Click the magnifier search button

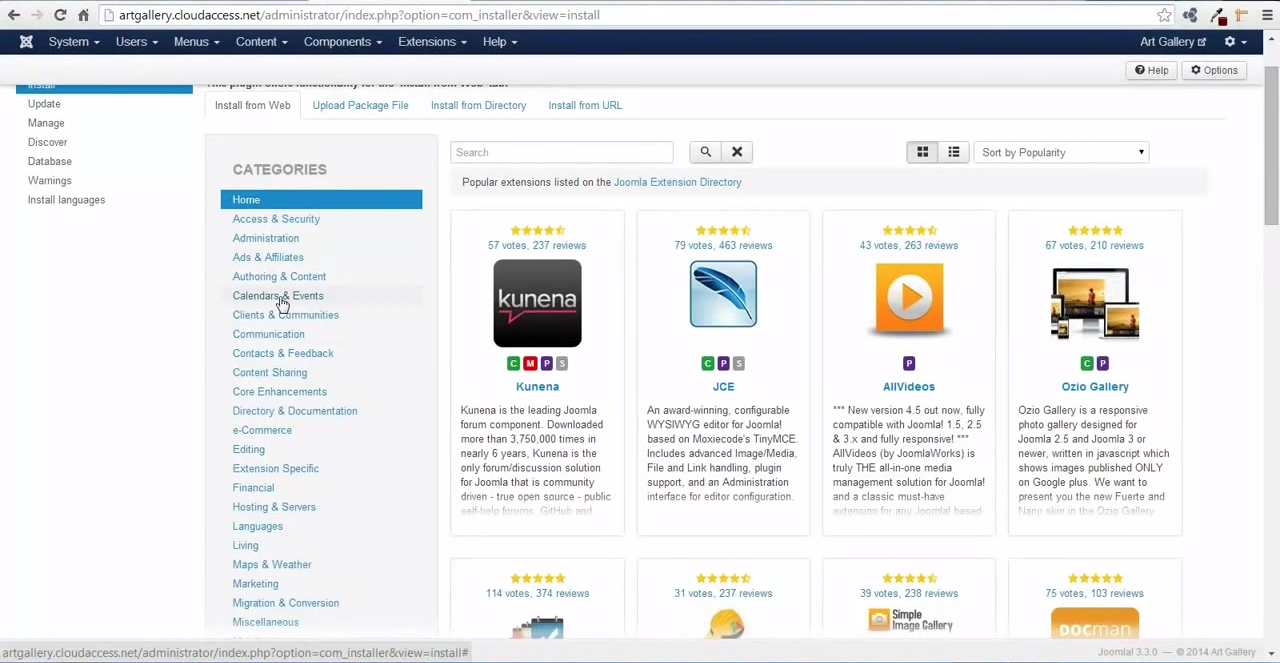click(x=705, y=152)
